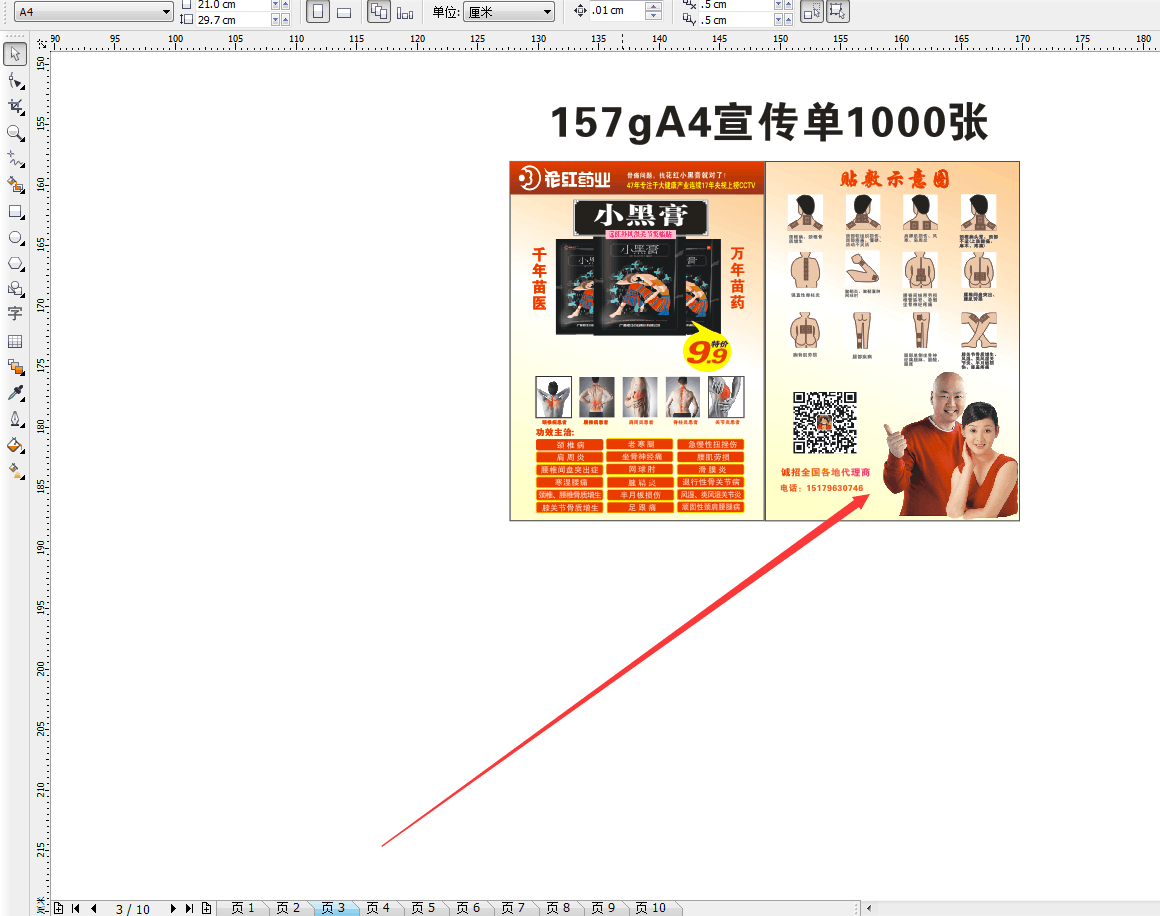This screenshot has height=916, width=1160.
Task: Add a page before the first page
Action: pos(58,908)
